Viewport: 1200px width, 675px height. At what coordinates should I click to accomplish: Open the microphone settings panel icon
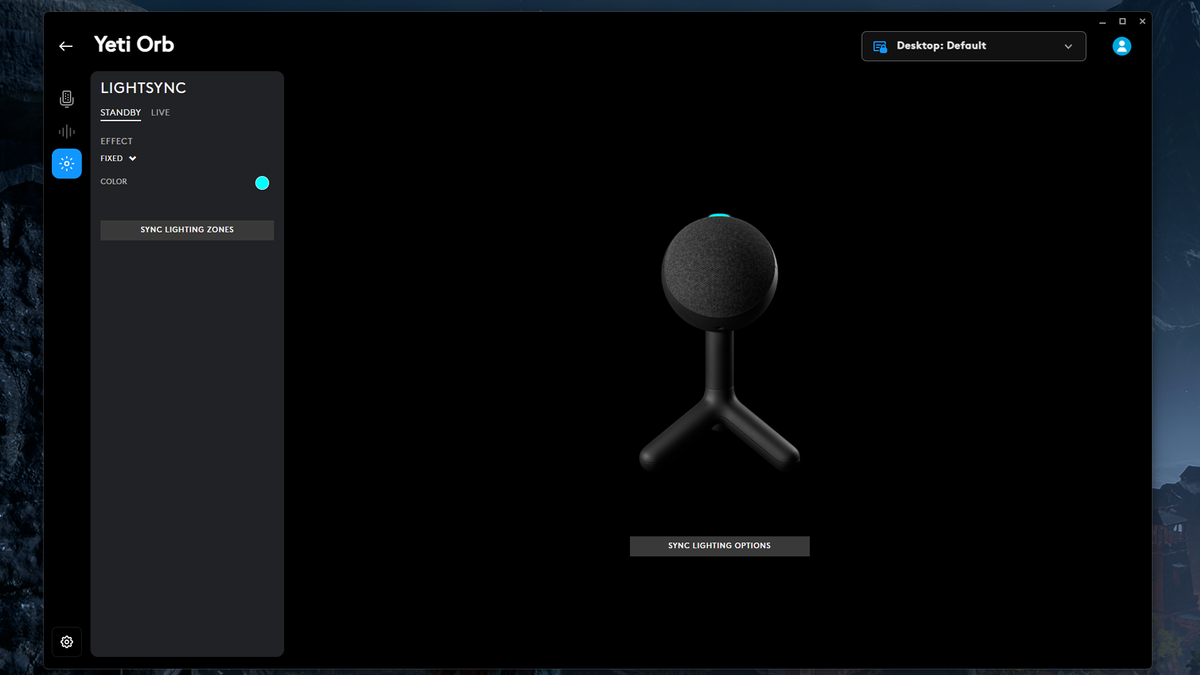pos(66,98)
